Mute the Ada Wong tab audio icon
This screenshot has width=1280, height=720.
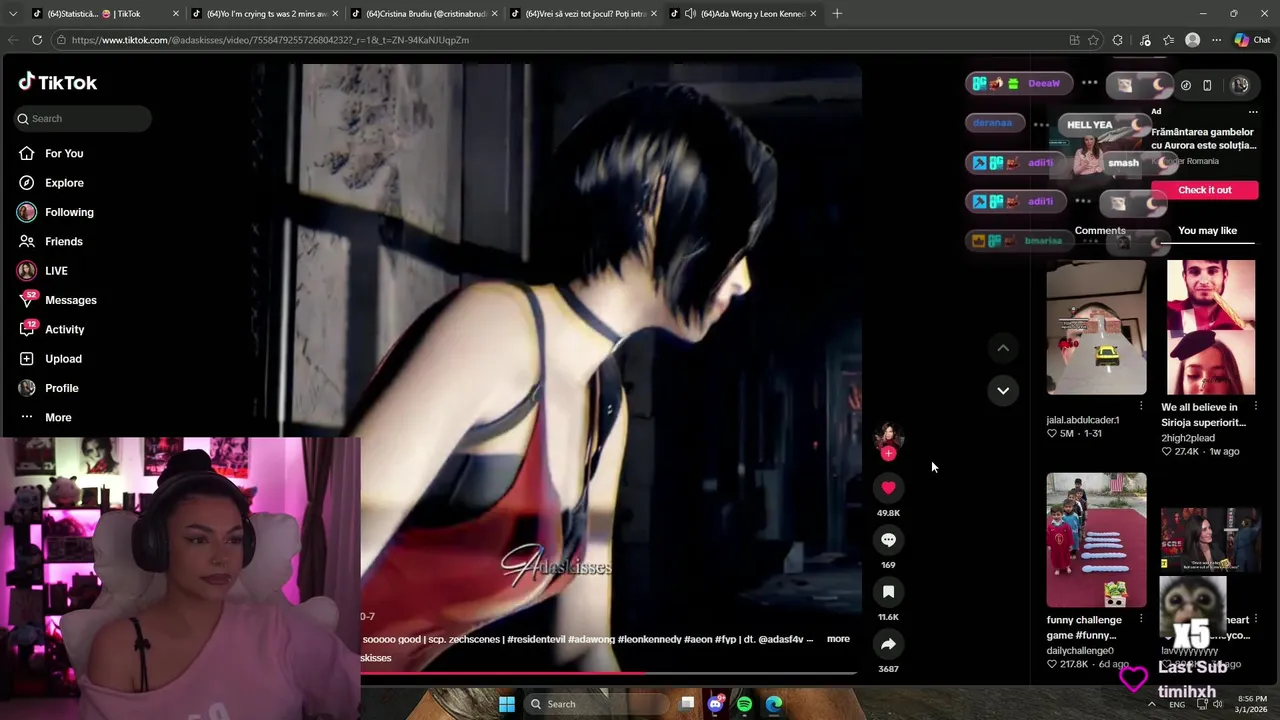point(690,14)
